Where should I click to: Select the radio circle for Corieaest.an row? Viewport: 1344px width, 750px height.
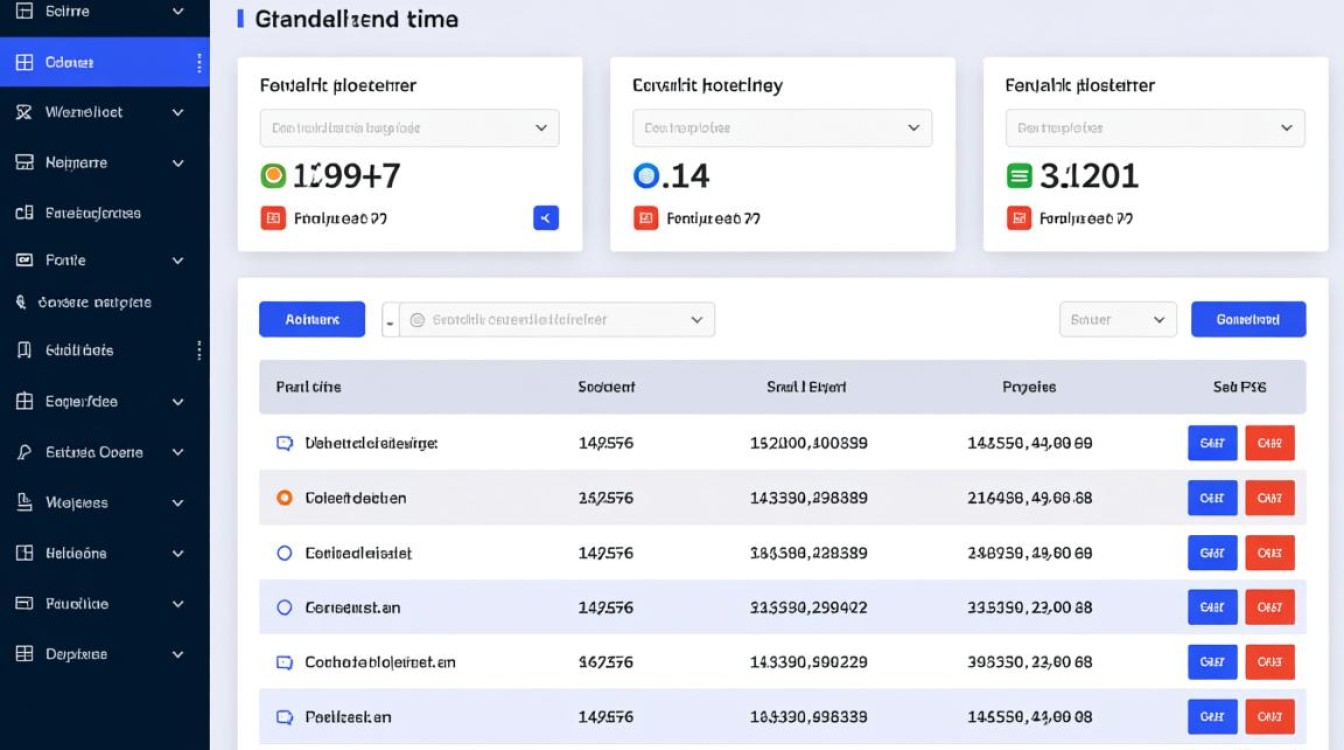[284, 607]
